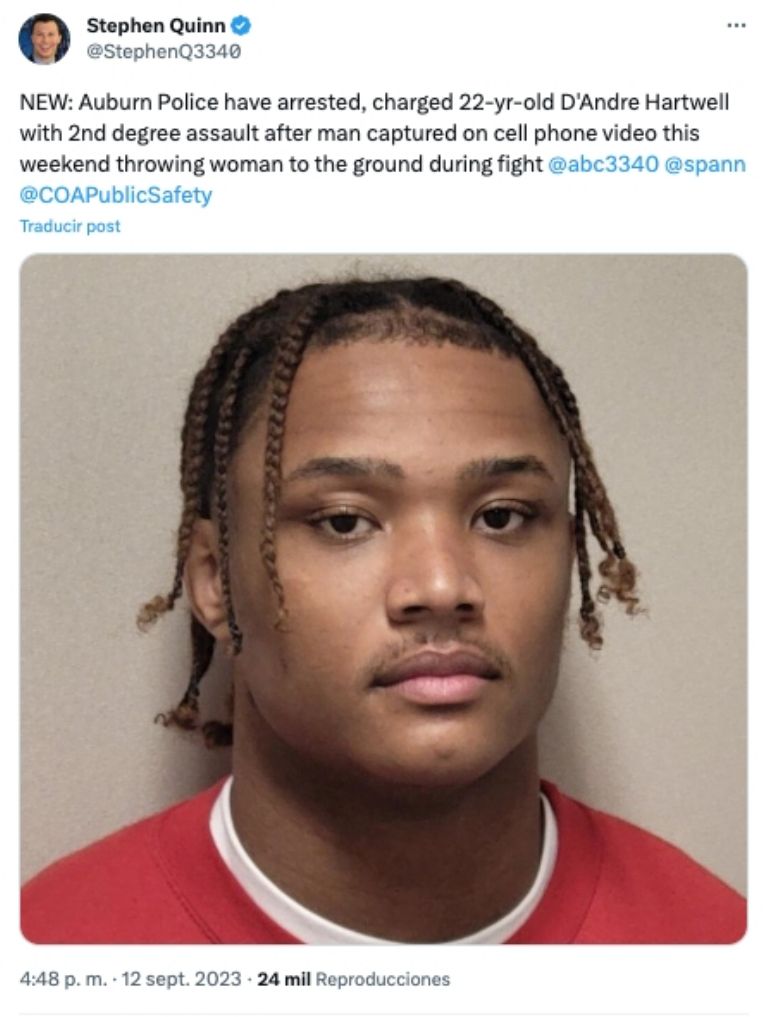This screenshot has height=1017, width=768.
Task: Click the Stephen Quinn display name
Action: click(x=156, y=26)
